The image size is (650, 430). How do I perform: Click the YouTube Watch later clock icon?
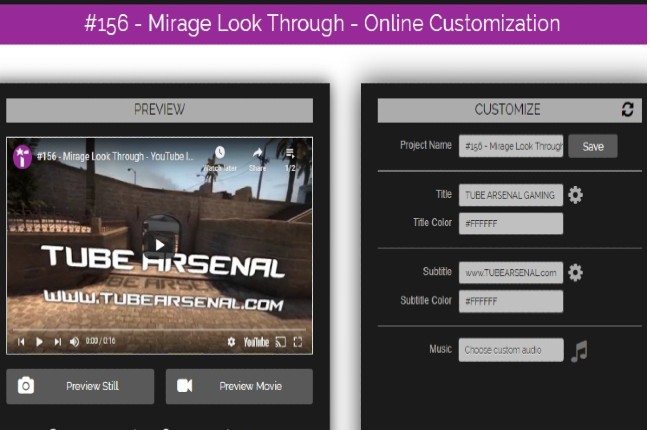(219, 154)
